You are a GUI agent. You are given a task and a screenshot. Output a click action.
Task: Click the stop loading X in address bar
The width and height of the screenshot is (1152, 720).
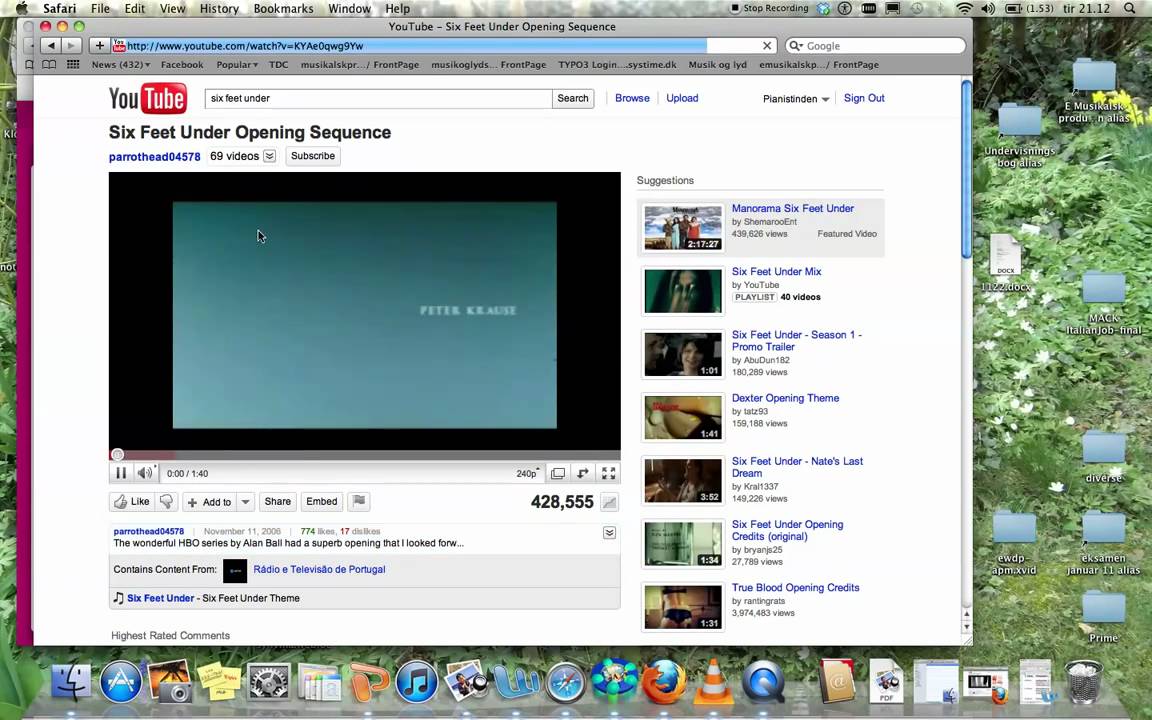click(767, 46)
